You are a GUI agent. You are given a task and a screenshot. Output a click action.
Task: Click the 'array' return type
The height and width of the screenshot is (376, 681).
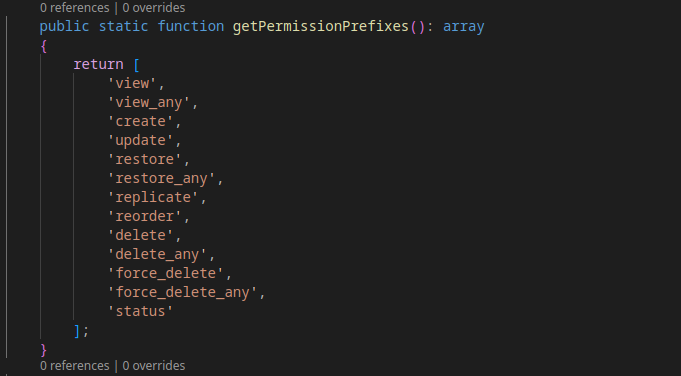click(463, 27)
